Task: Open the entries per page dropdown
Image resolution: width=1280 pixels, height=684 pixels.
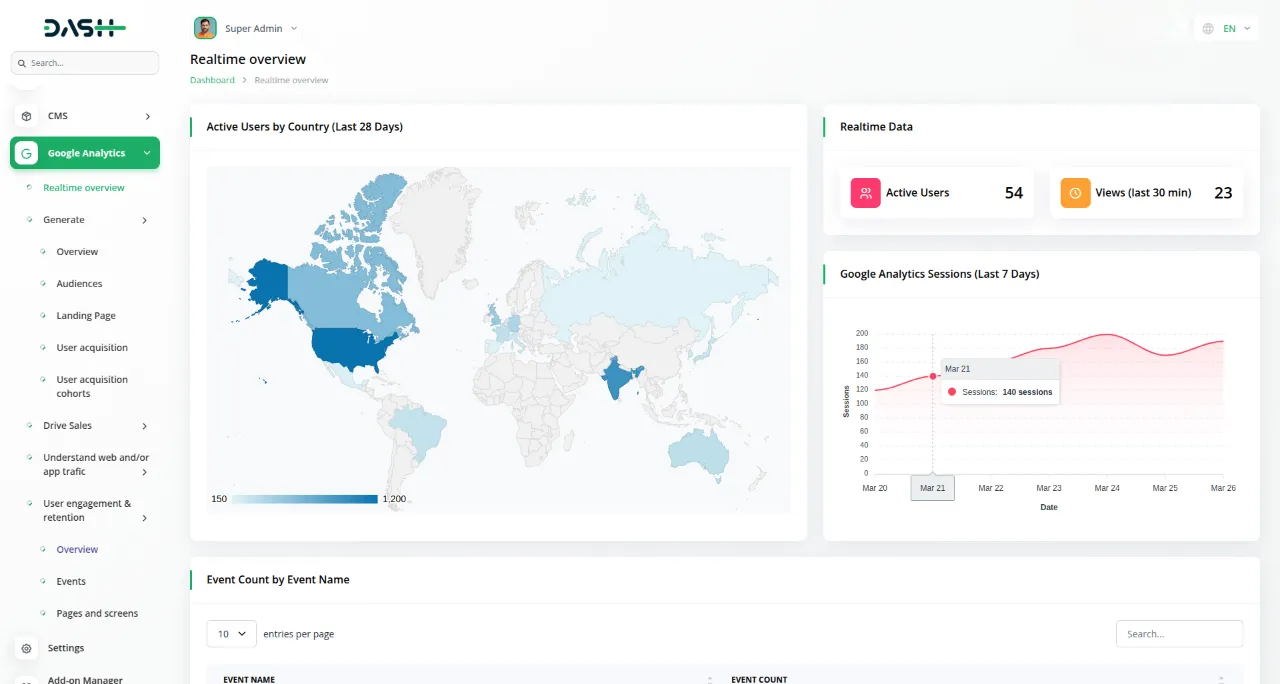Action: pos(230,633)
